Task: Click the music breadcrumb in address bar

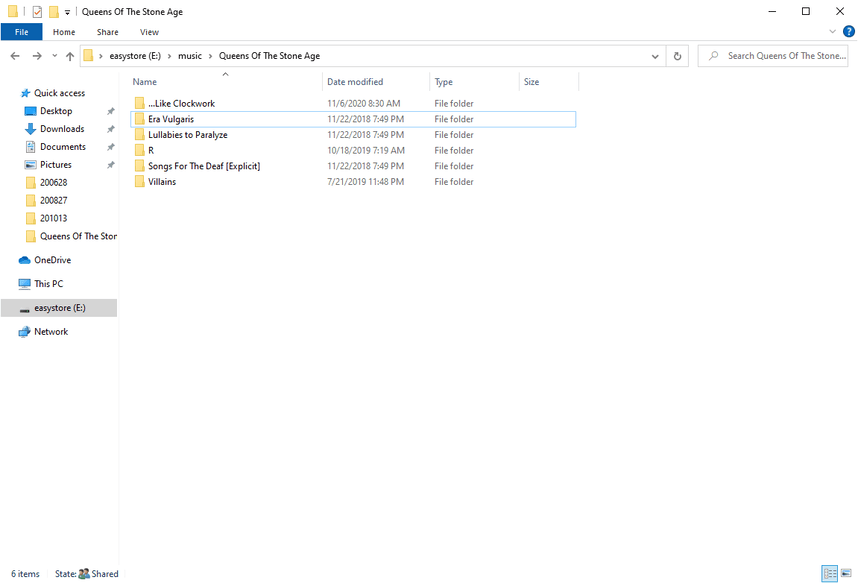Action: [x=190, y=56]
